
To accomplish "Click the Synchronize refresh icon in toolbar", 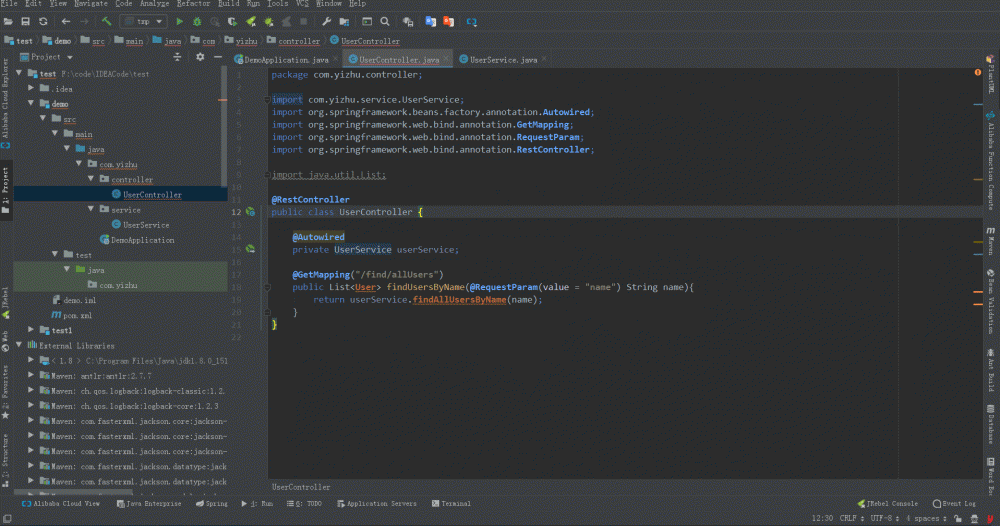I will 43,21.
